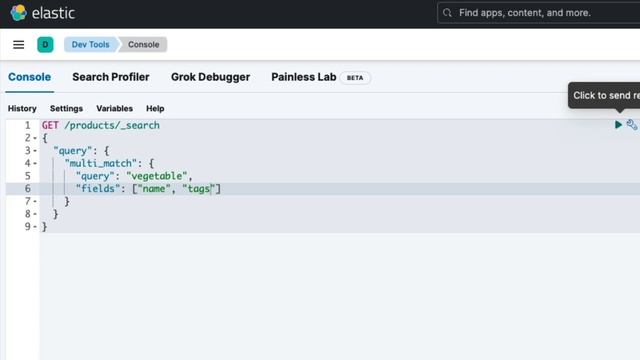Toggle fold arrow at line 7
640x360 pixels.
click(x=35, y=202)
